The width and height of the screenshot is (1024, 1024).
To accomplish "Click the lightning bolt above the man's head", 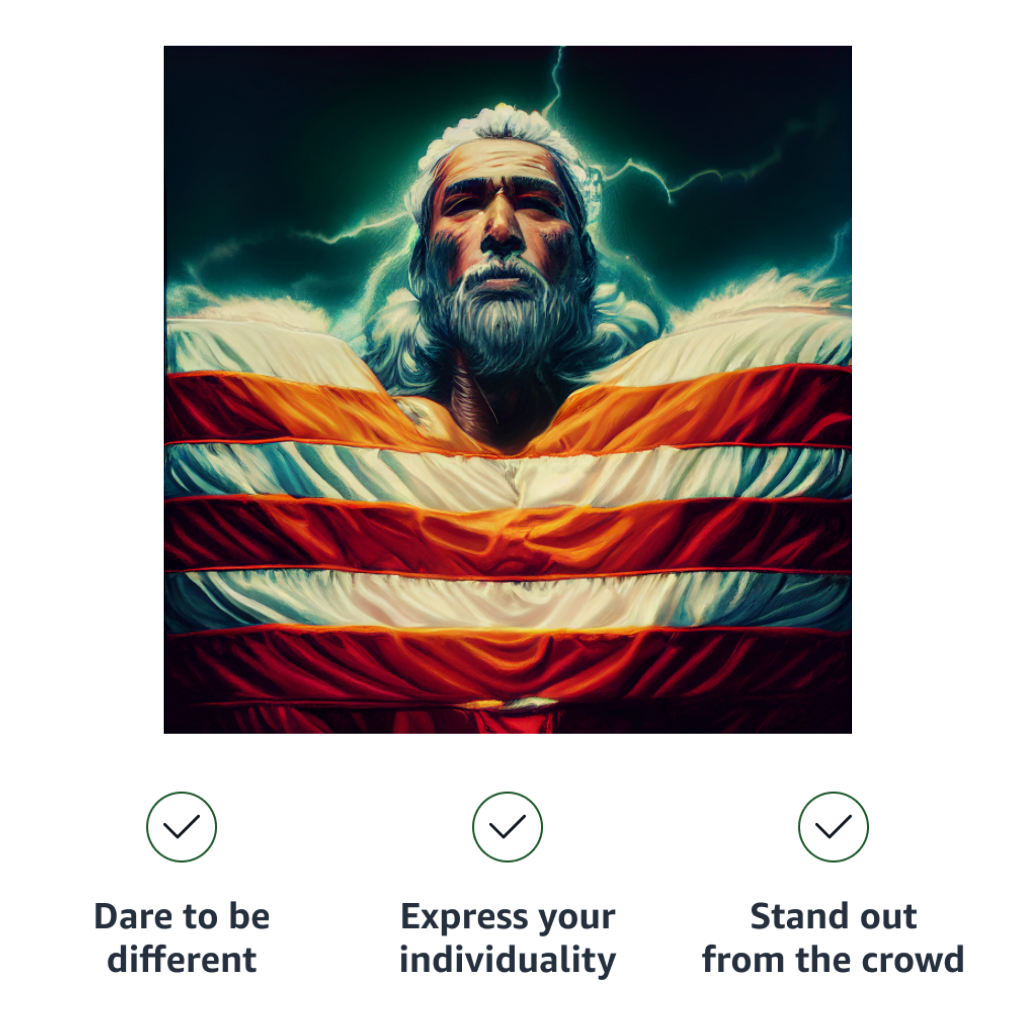I will coord(555,82).
